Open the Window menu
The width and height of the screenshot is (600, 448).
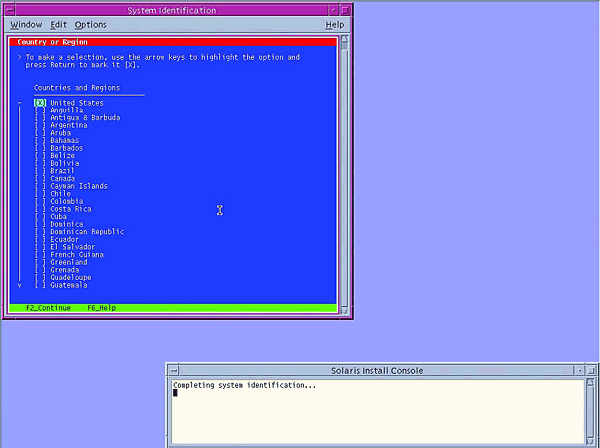pyautogui.click(x=26, y=25)
